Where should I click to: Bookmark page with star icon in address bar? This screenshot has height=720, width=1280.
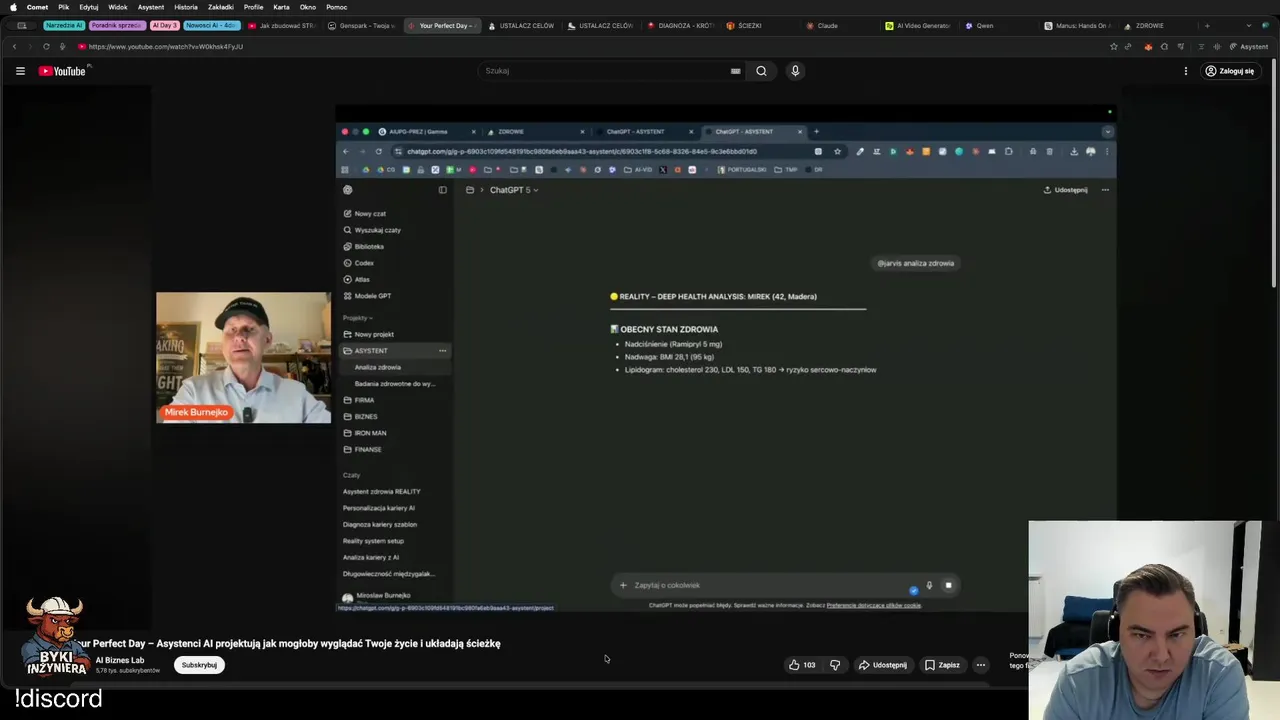click(x=1113, y=46)
